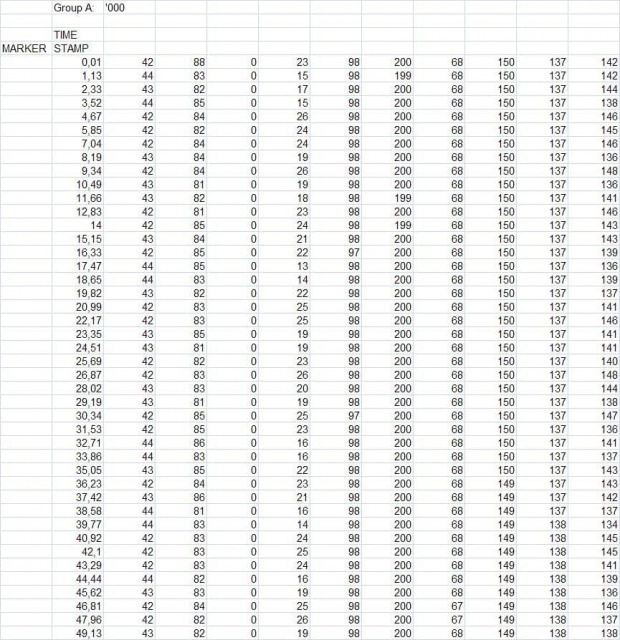620x640 pixels.
Task: Click the 136 cell in the 8,19 row
Action: click(594, 157)
